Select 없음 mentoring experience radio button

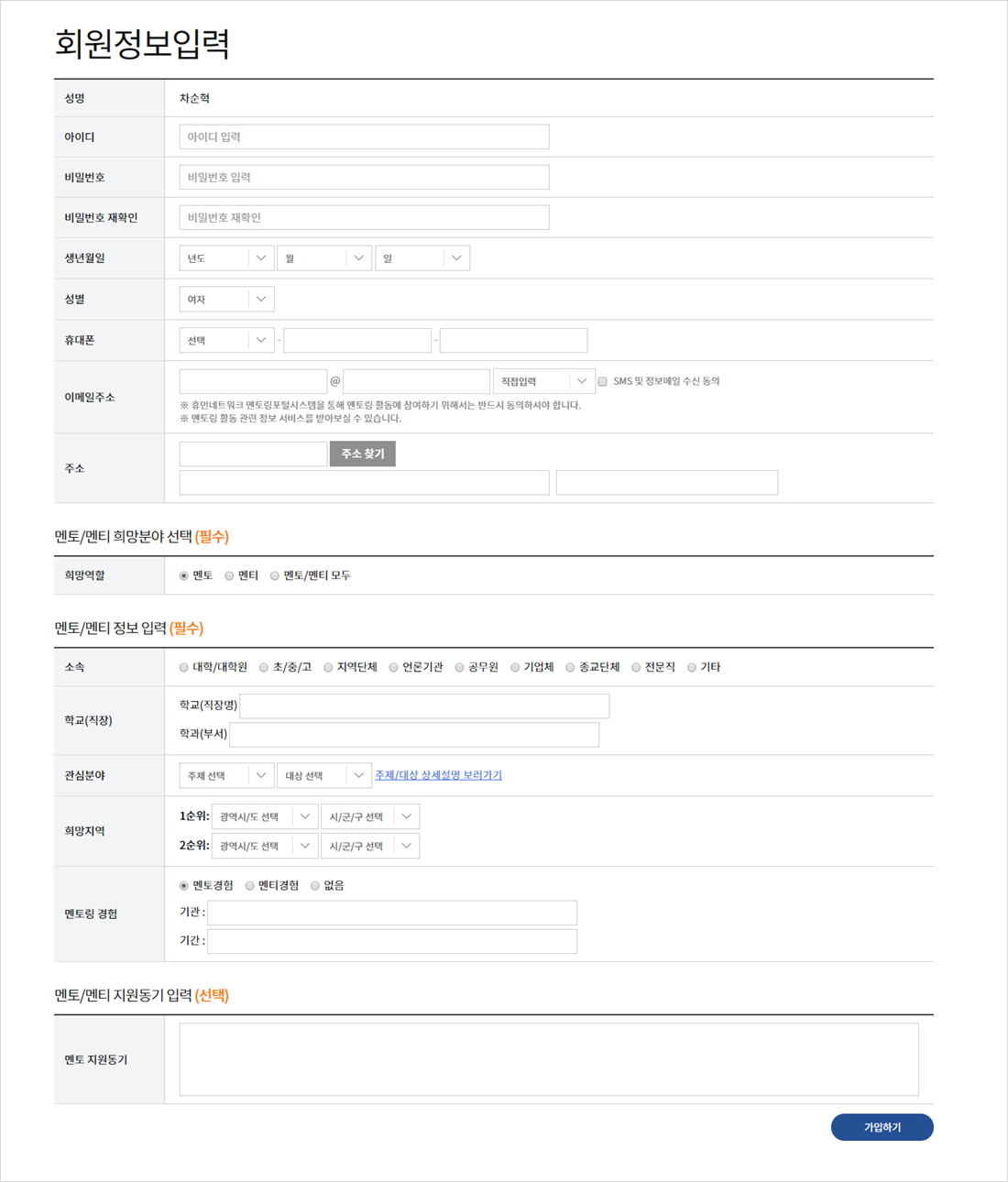(x=315, y=886)
